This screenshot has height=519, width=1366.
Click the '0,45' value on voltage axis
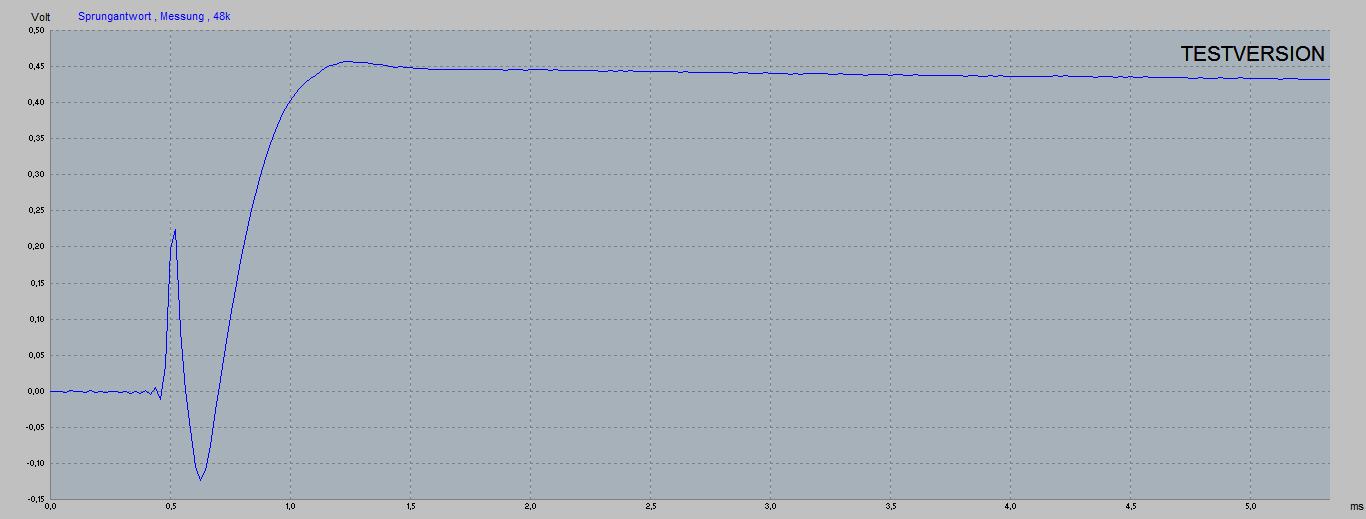tap(36, 66)
